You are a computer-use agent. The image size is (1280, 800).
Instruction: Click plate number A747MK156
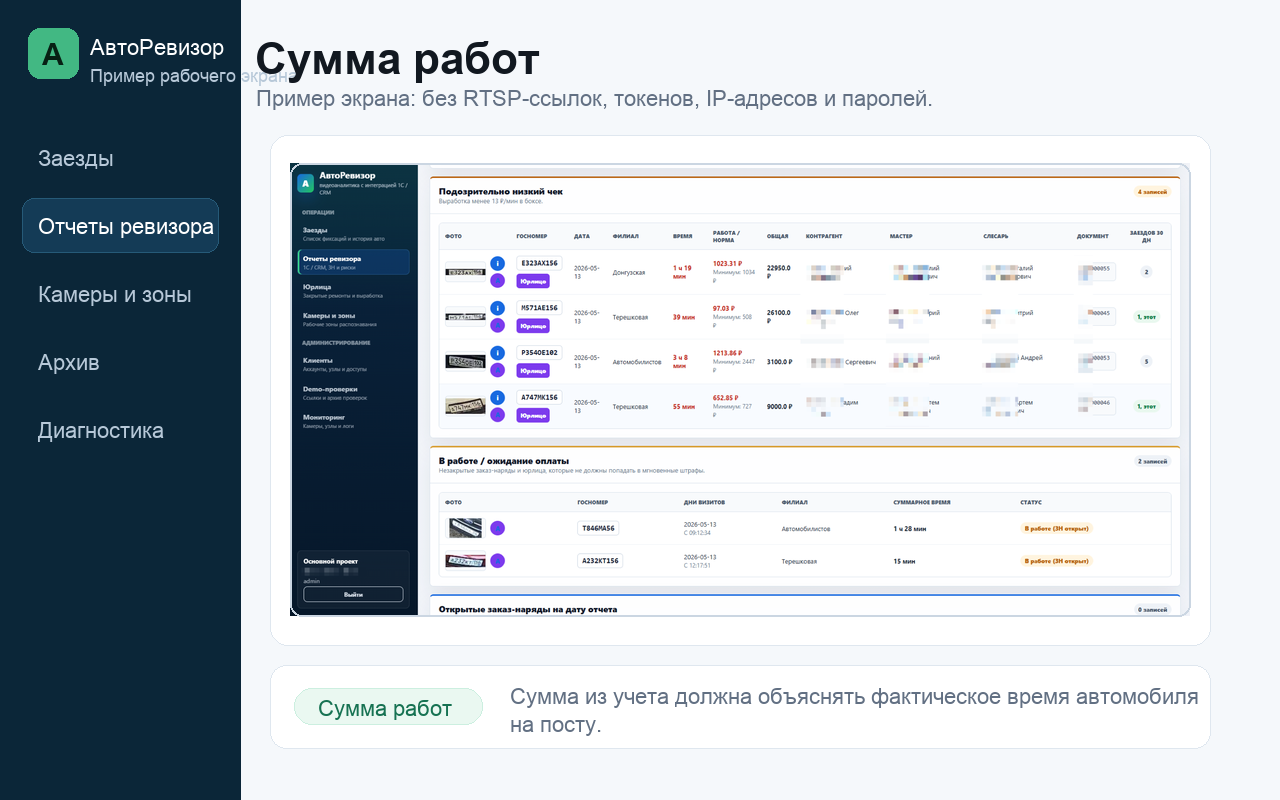pos(539,397)
